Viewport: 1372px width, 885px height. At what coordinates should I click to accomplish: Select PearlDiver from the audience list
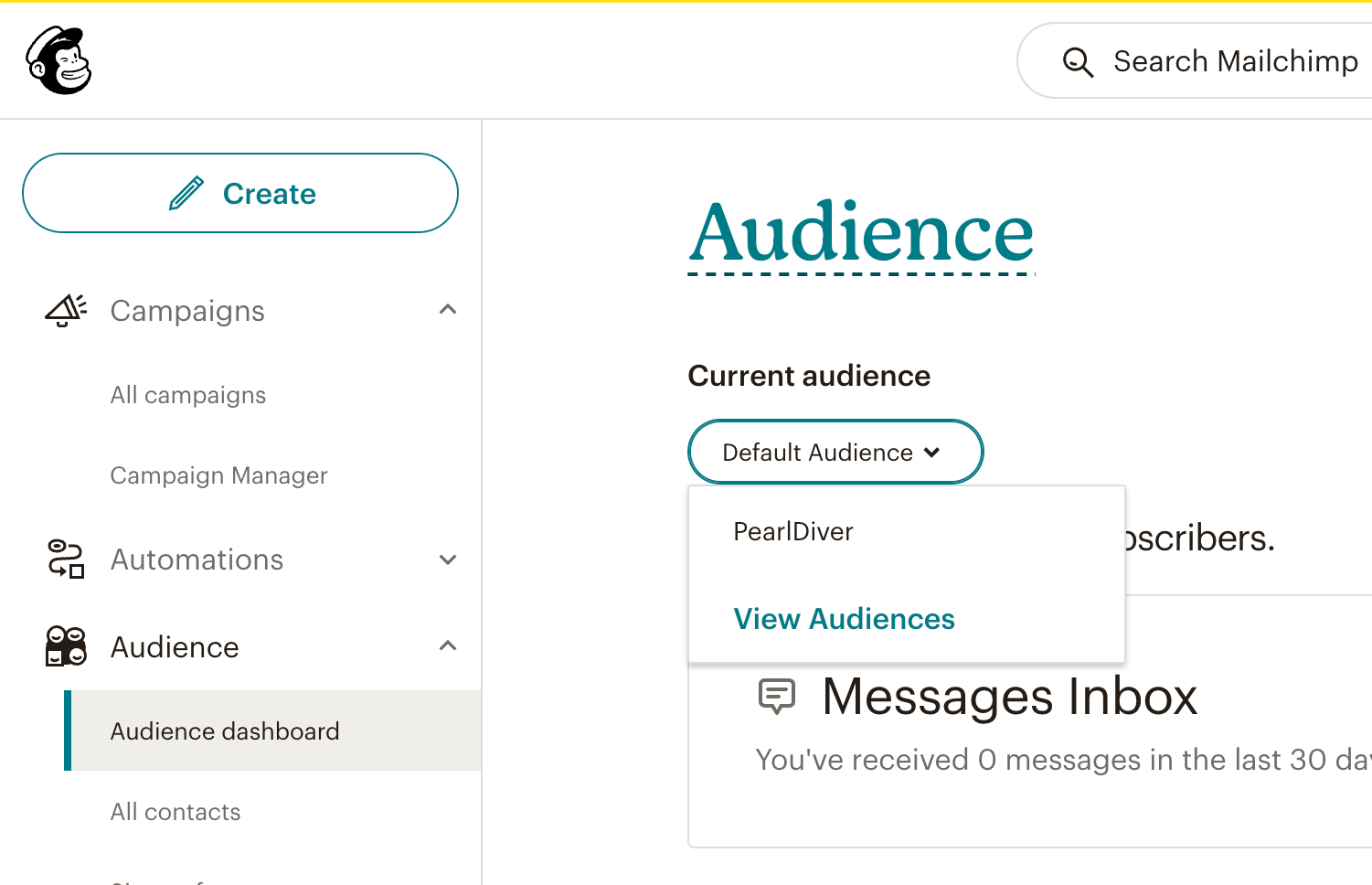(792, 532)
